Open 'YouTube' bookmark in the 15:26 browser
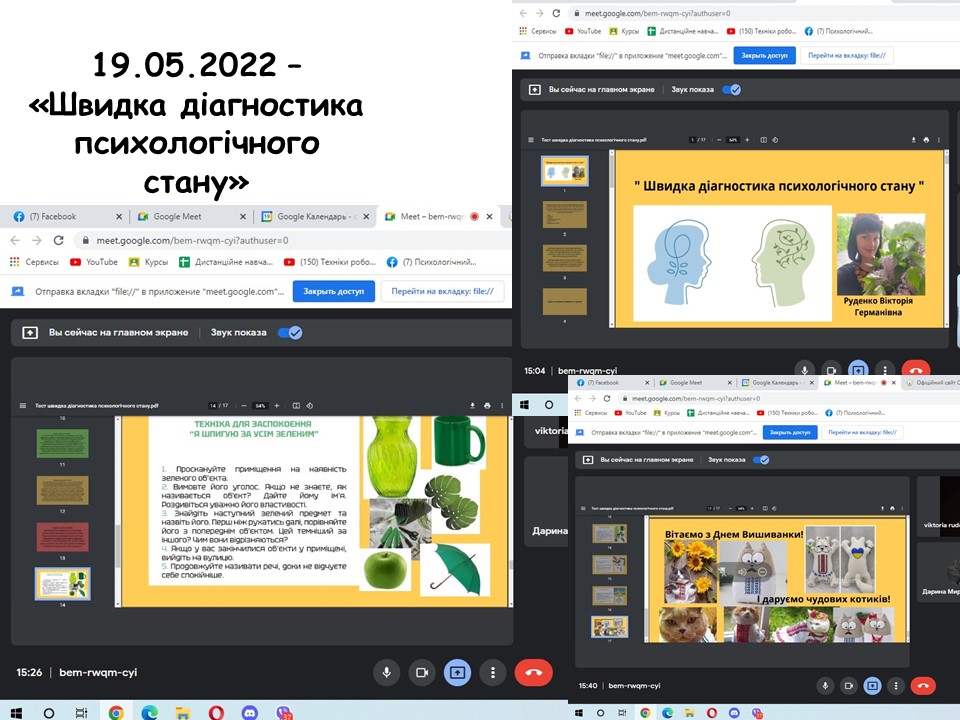 pos(94,261)
